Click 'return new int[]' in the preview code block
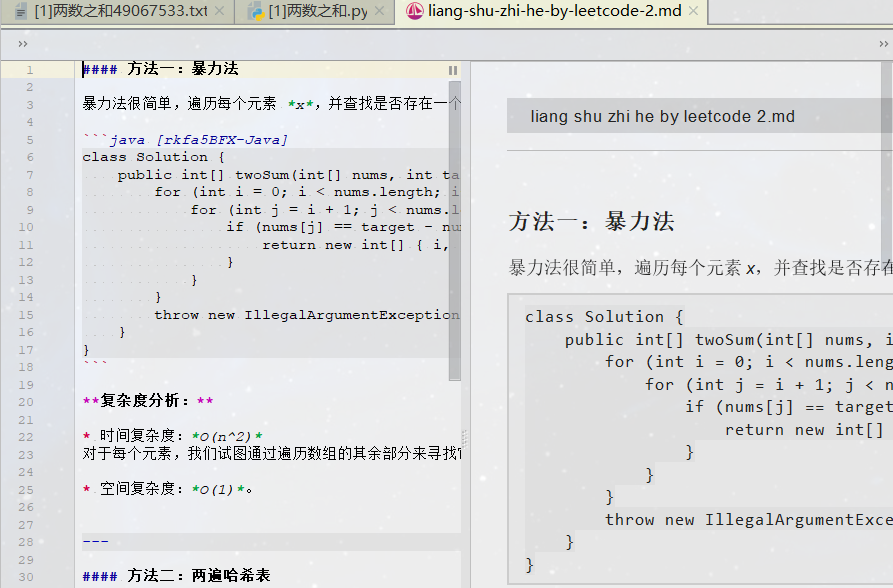This screenshot has width=893, height=588. coord(804,430)
